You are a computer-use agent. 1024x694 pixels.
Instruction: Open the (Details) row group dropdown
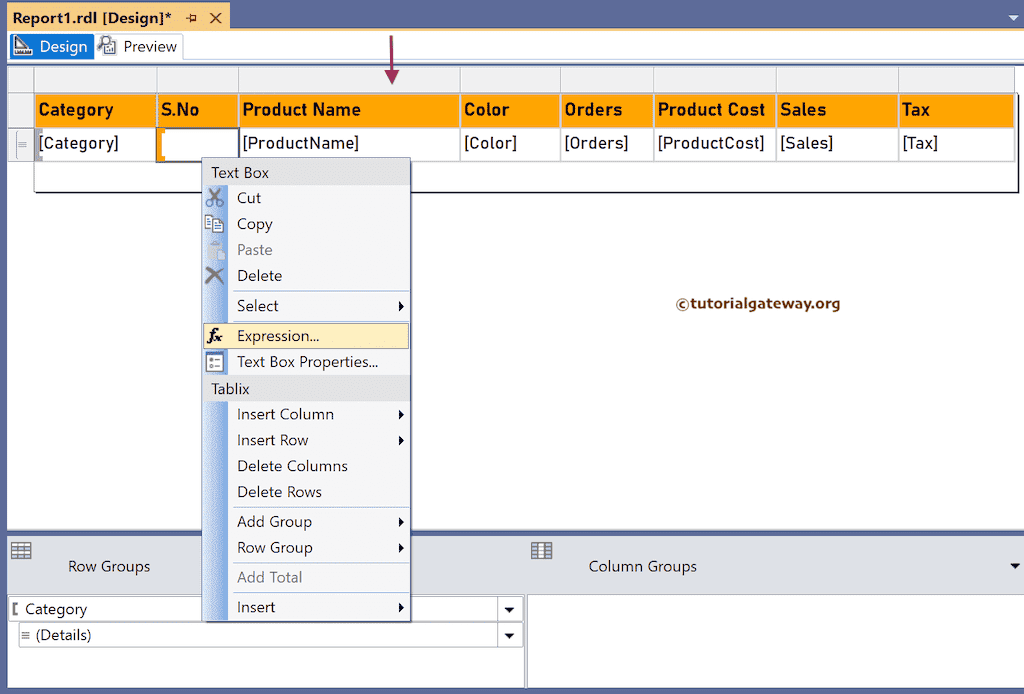pyautogui.click(x=509, y=634)
